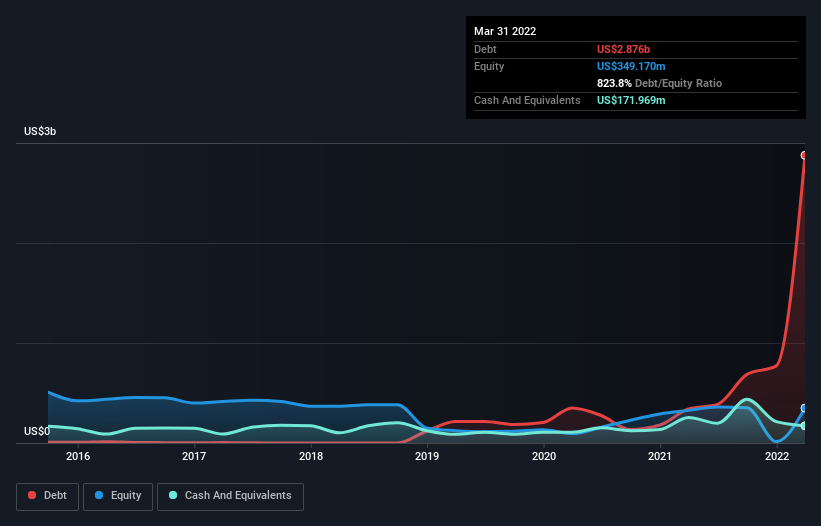Click the 2022 x-axis label
The height and width of the screenshot is (526, 821).
(x=777, y=456)
